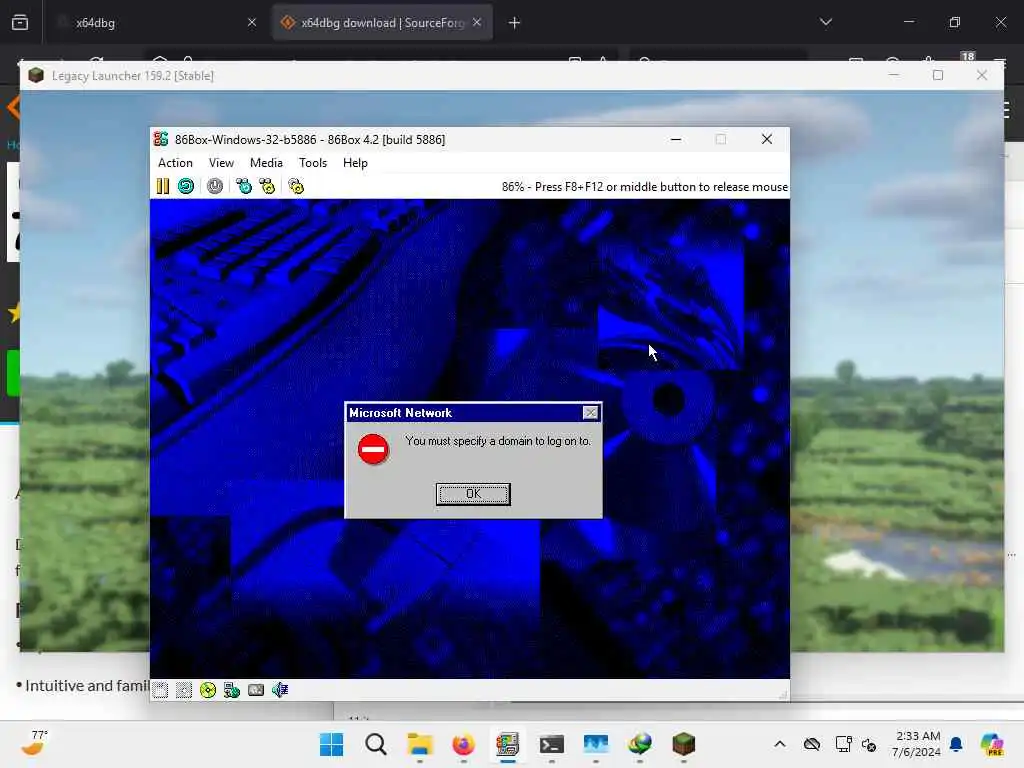Screen dimensions: 1024x768
Task: Open the terminal from taskbar
Action: click(x=551, y=744)
